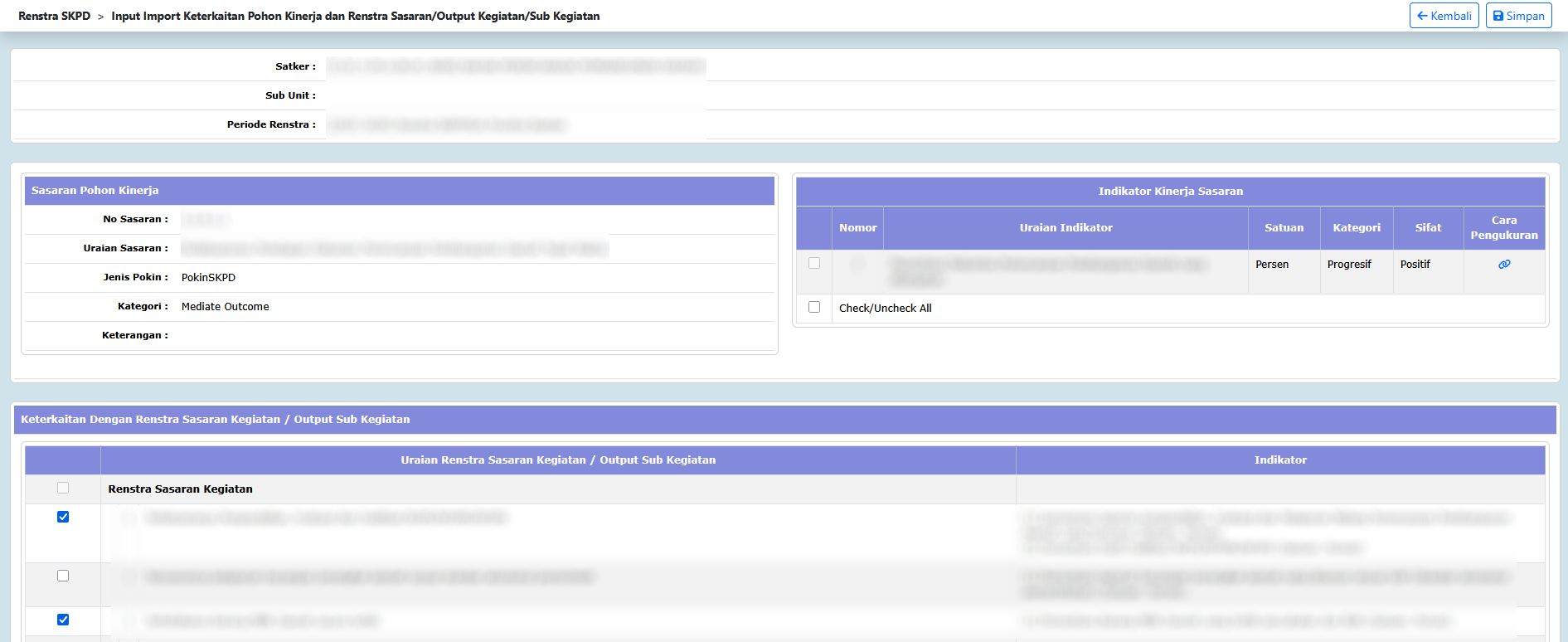
Task: Tick the checkbox in the Persen indicator row
Action: (x=814, y=263)
